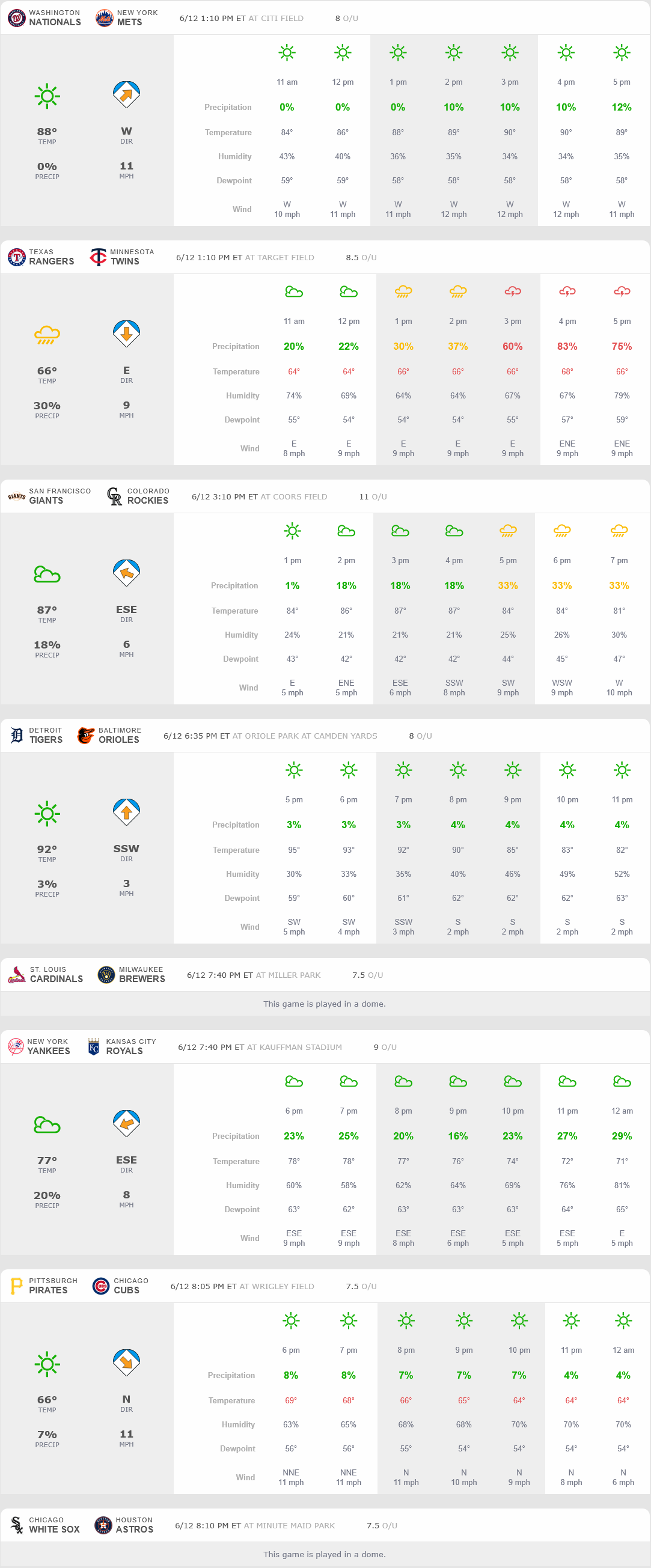Click the Target Field wind direction compass
This screenshot has height=1568, width=651.
tap(126, 334)
